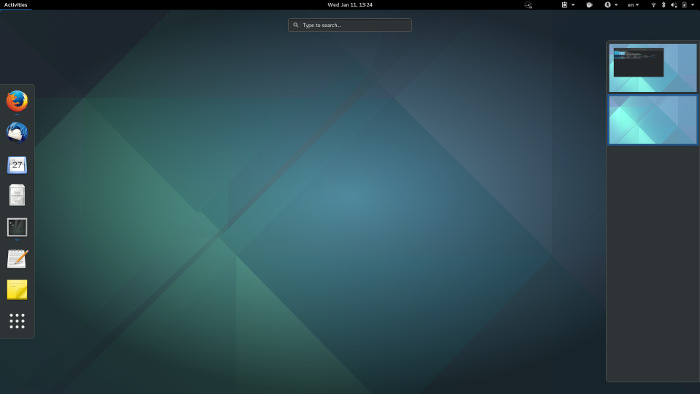Open the Files cabinet icon in the dash
The height and width of the screenshot is (394, 700).
[x=17, y=195]
